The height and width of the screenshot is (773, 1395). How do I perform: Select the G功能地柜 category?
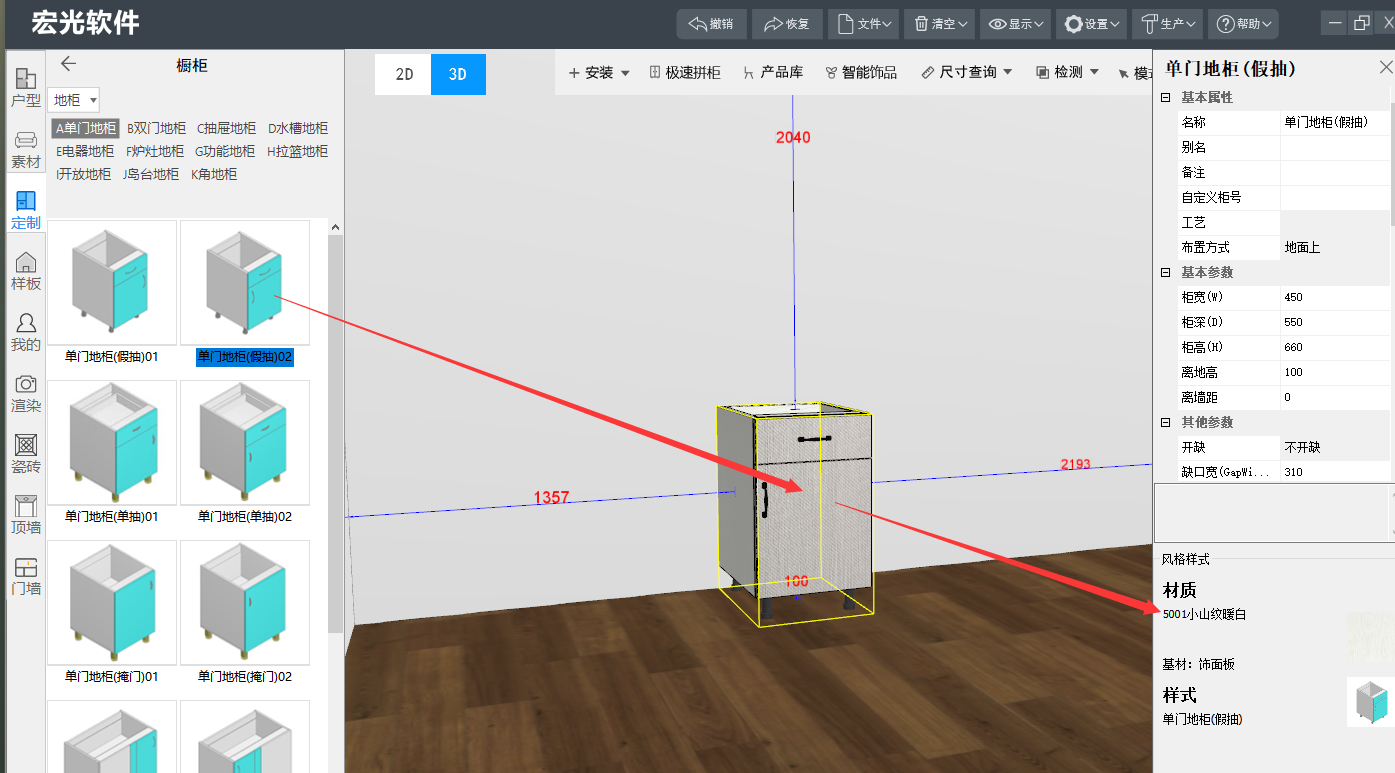coord(225,151)
